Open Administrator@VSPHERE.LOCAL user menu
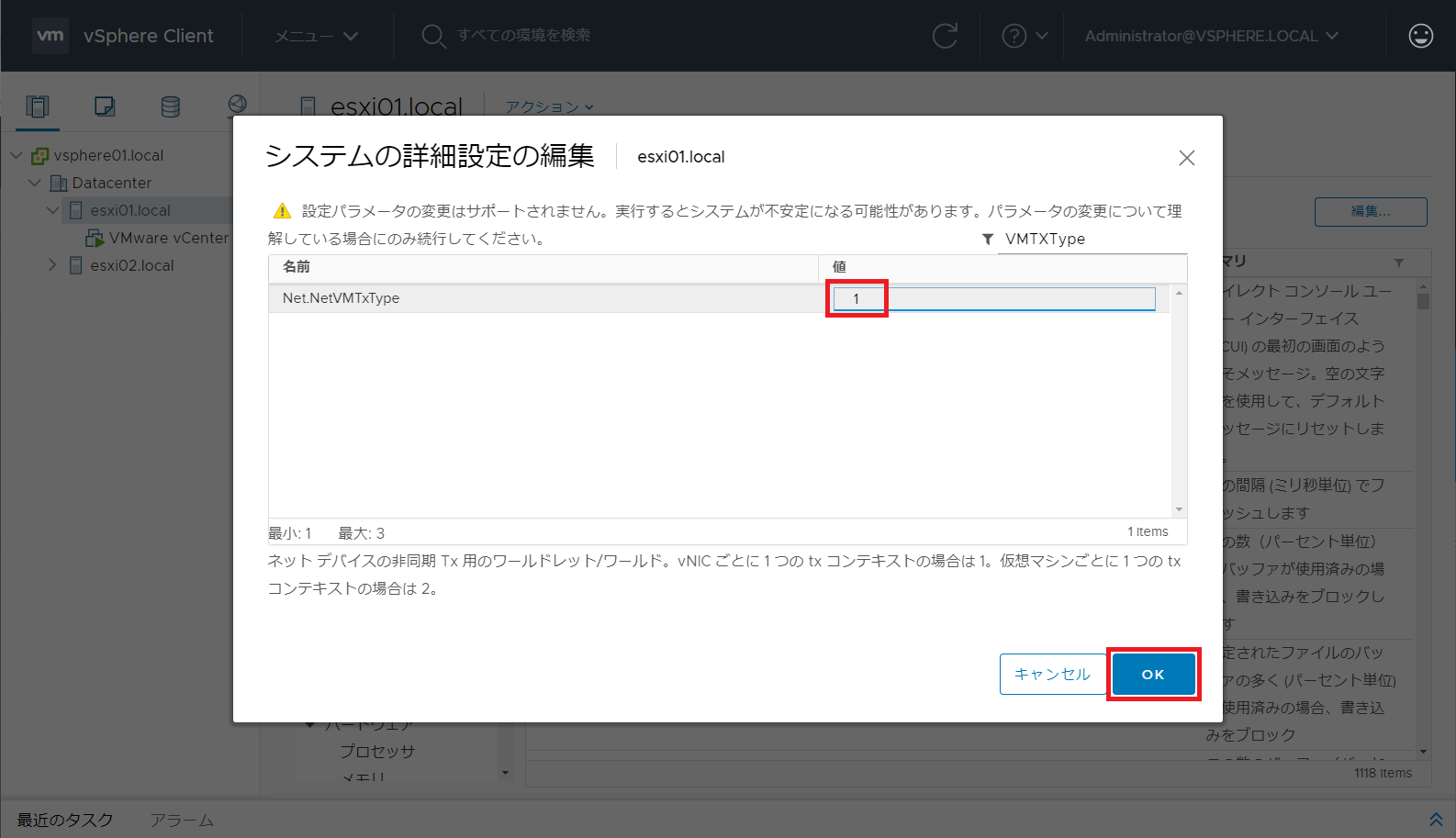1456x838 pixels. (1211, 36)
